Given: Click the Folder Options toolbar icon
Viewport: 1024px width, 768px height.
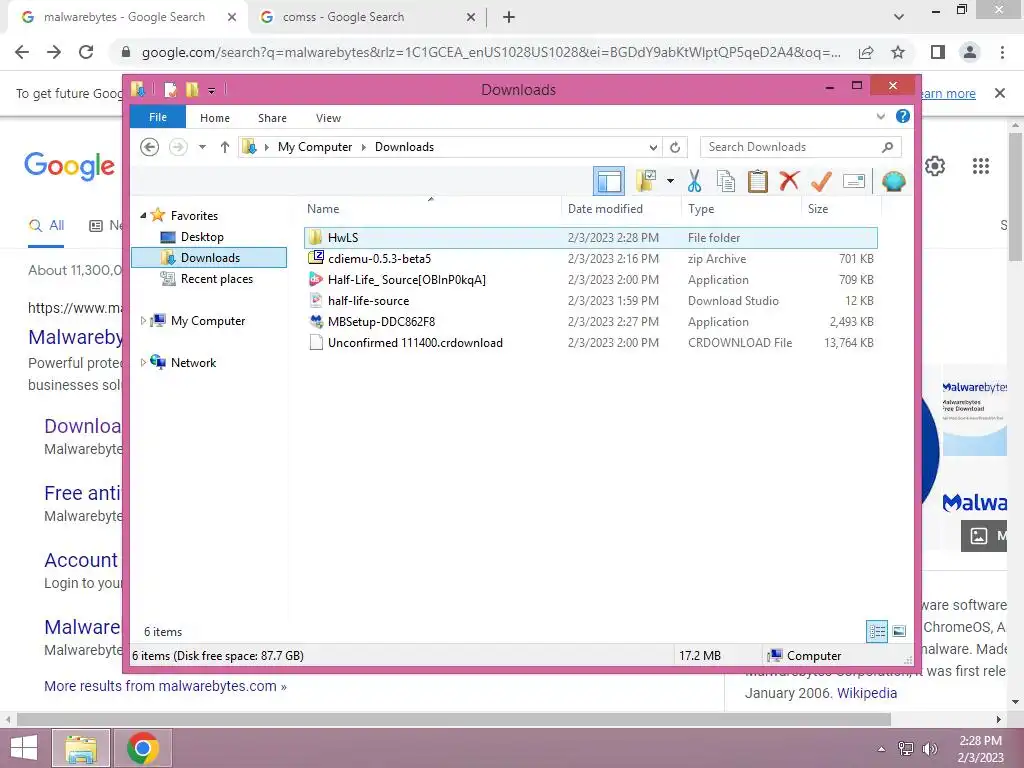Looking at the screenshot, I should (x=646, y=181).
